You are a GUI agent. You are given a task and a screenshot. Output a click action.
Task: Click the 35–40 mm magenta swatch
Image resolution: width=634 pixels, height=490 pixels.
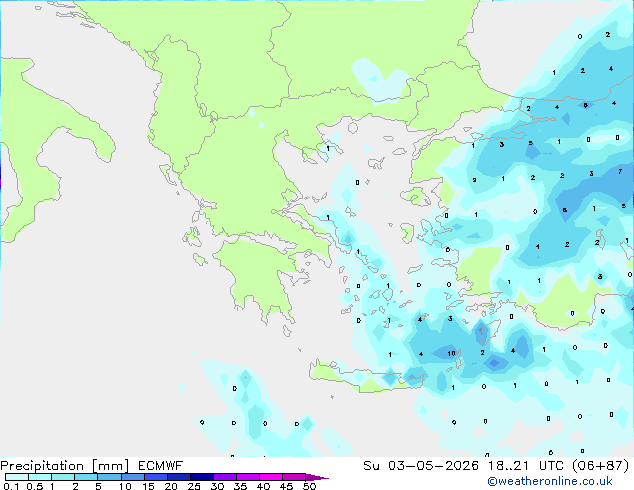247,477
